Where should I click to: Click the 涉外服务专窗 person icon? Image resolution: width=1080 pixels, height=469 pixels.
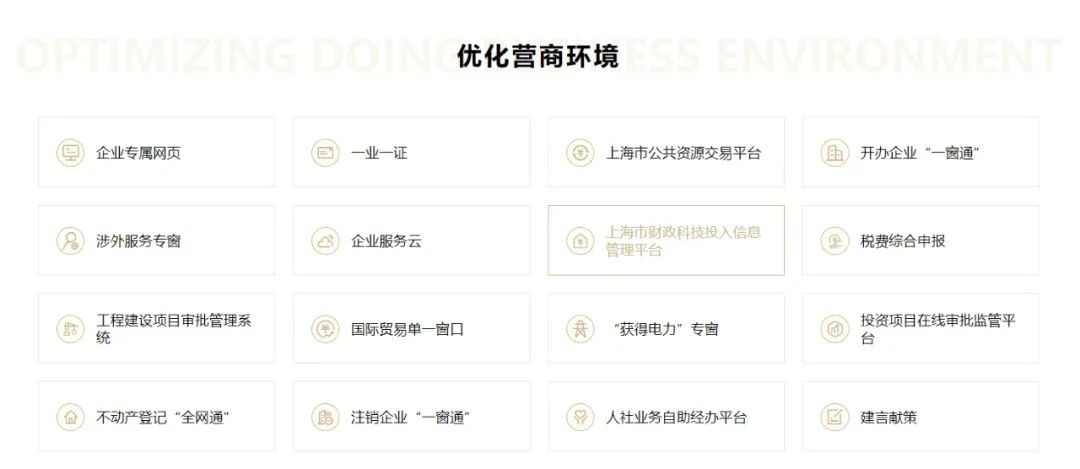point(70,241)
